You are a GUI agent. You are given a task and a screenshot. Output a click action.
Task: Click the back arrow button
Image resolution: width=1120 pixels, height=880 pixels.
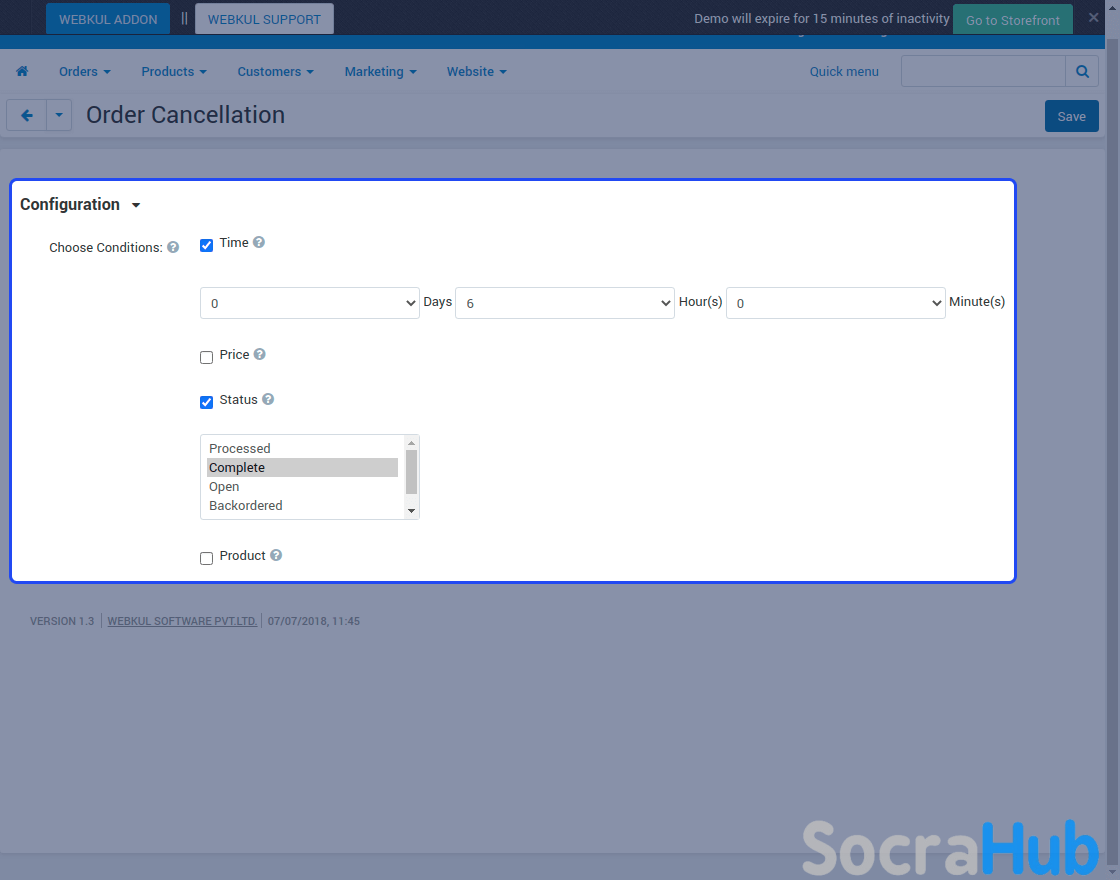[x=27, y=116]
